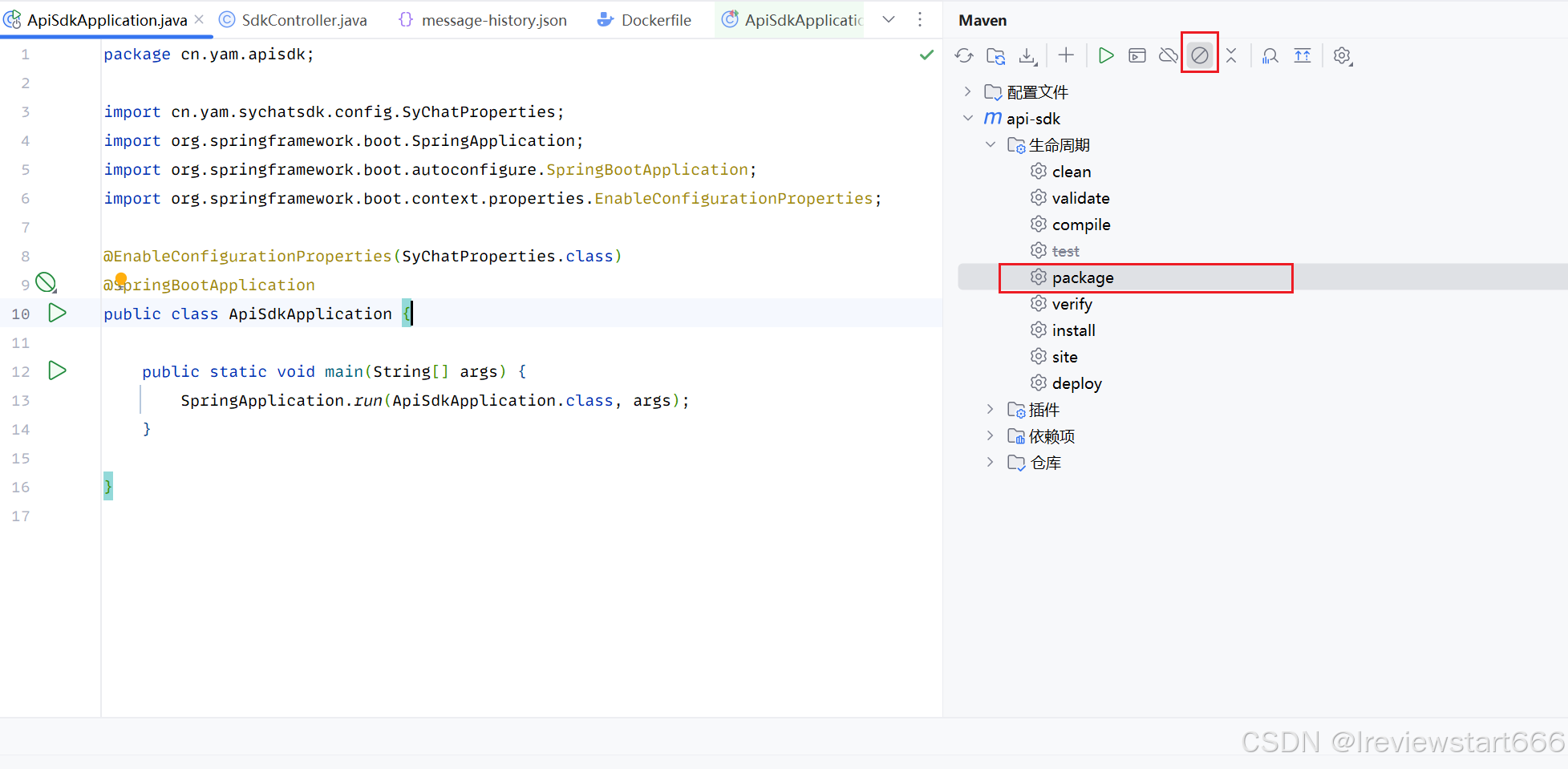Toggle Maven offline mode
The image size is (1568, 769).
(1168, 55)
